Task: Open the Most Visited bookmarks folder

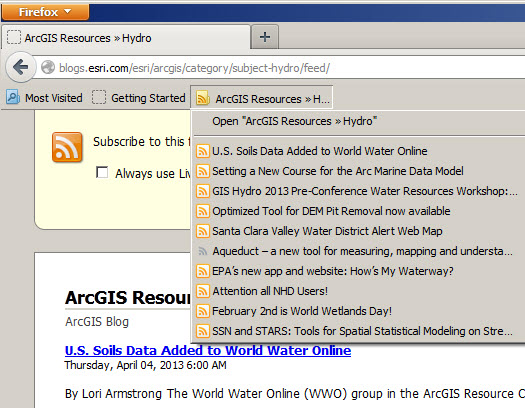Action: (x=44, y=98)
